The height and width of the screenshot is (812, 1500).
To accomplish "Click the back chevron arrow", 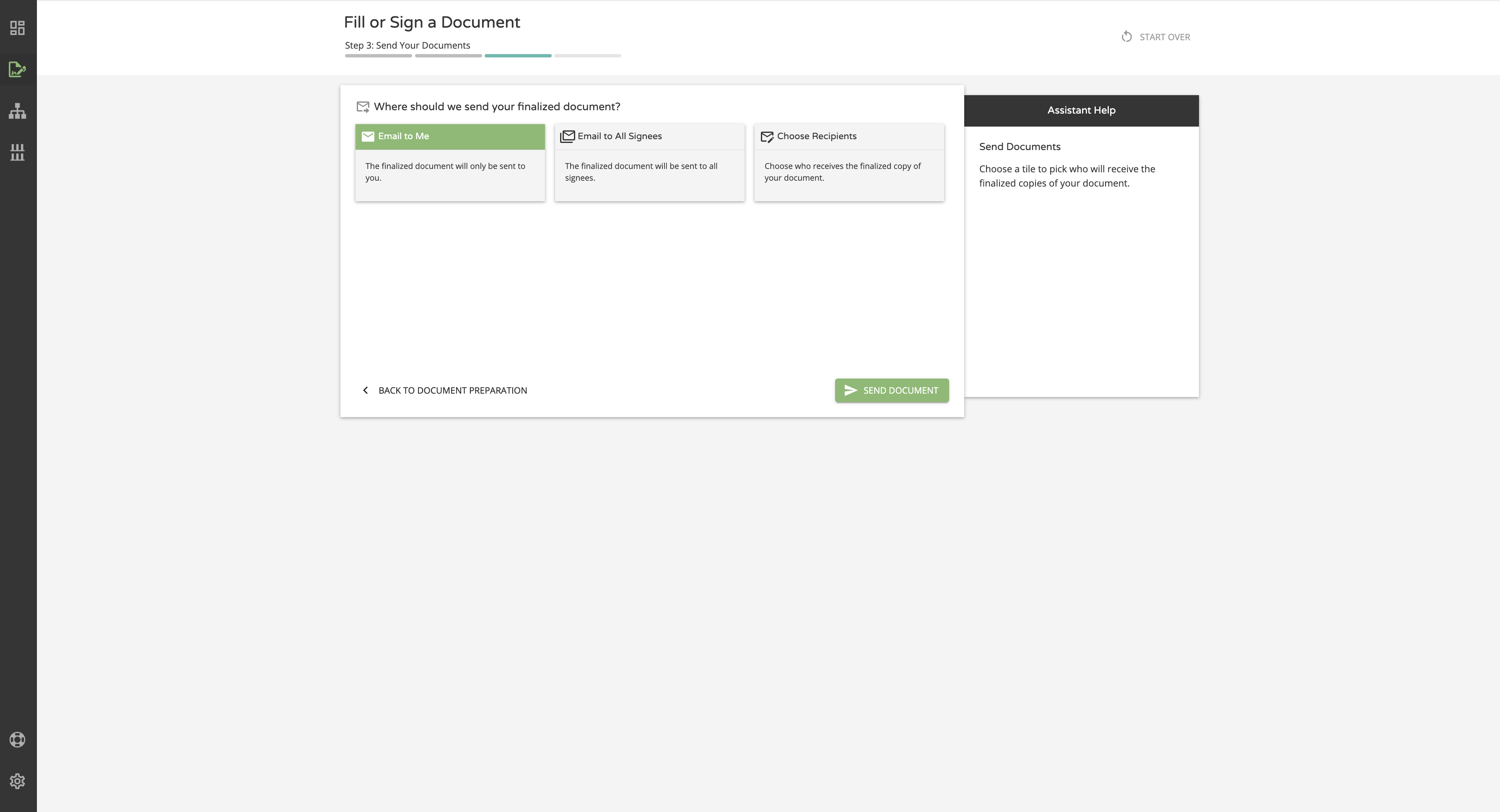I will (366, 390).
